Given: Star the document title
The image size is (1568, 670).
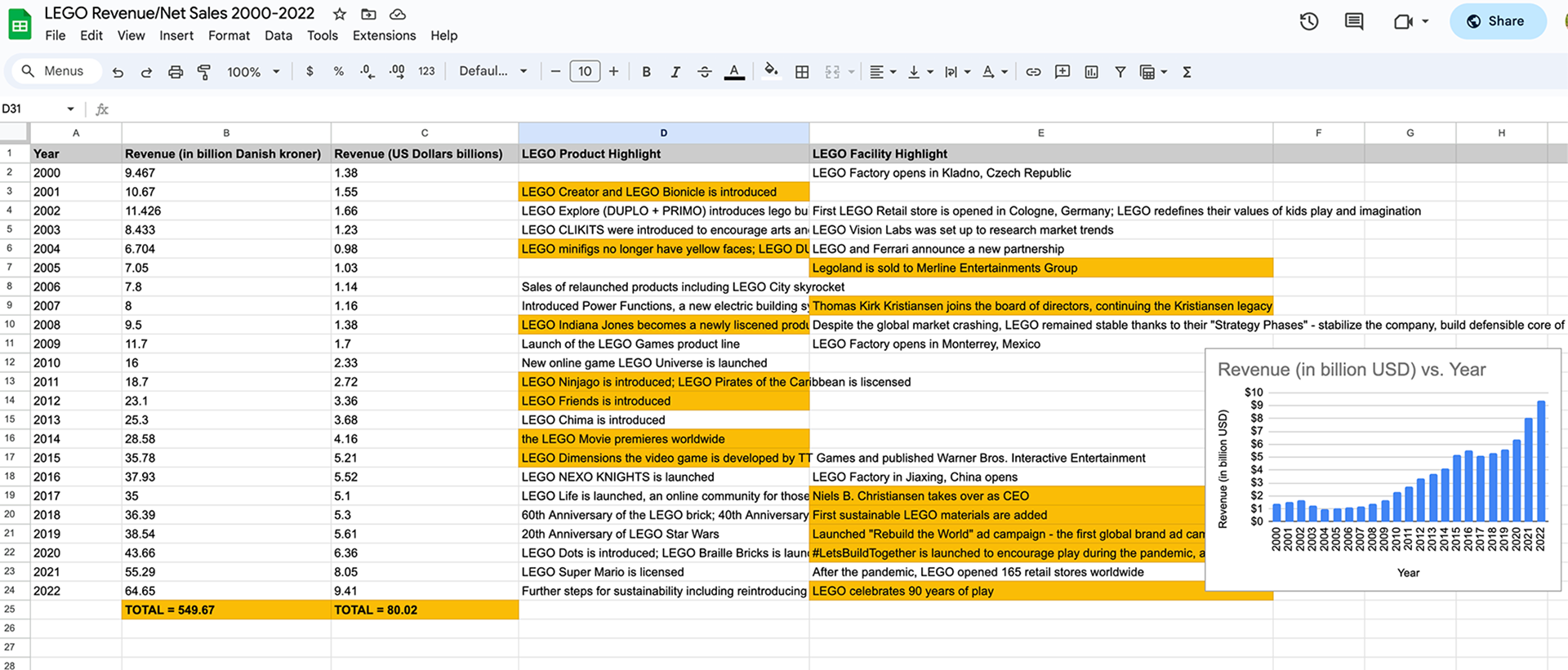Looking at the screenshot, I should click(340, 14).
